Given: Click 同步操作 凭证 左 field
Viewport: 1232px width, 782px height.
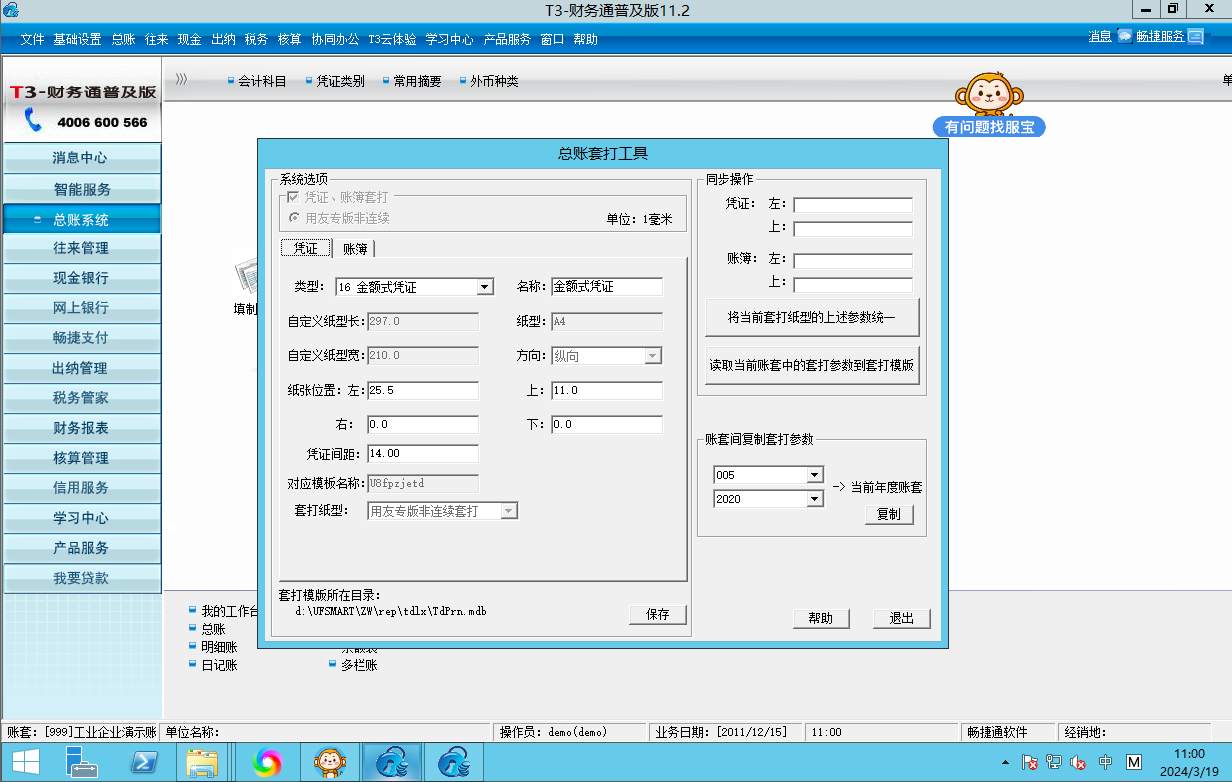Looking at the screenshot, I should (x=853, y=205).
